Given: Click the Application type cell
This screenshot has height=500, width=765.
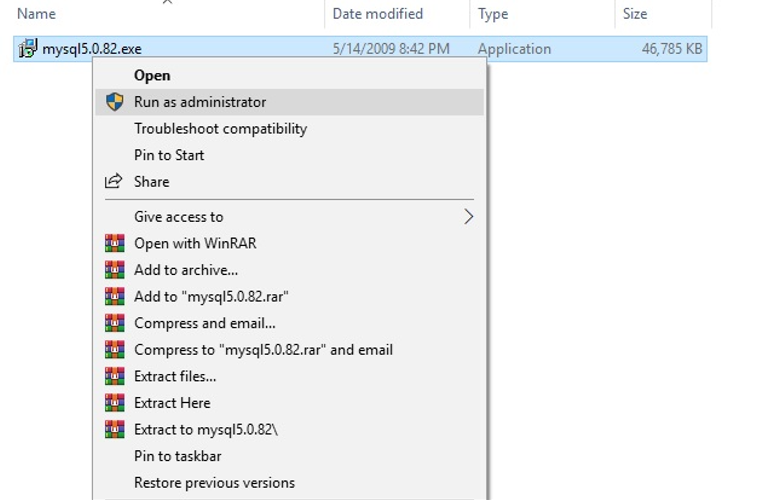Looking at the screenshot, I should tap(514, 49).
